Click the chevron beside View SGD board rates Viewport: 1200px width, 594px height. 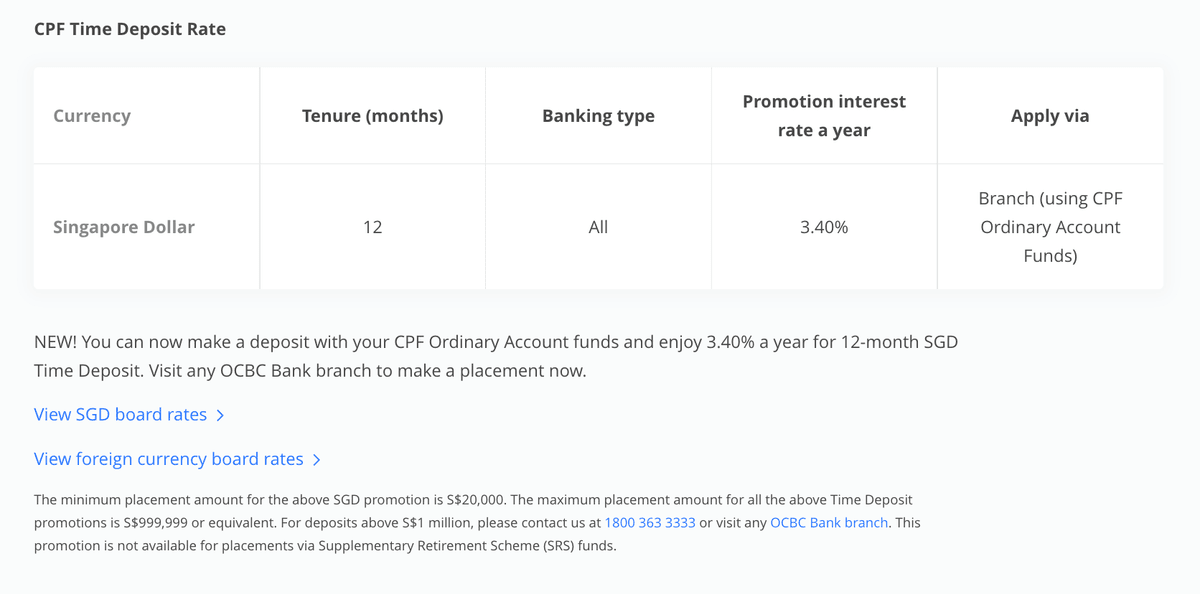coord(220,414)
